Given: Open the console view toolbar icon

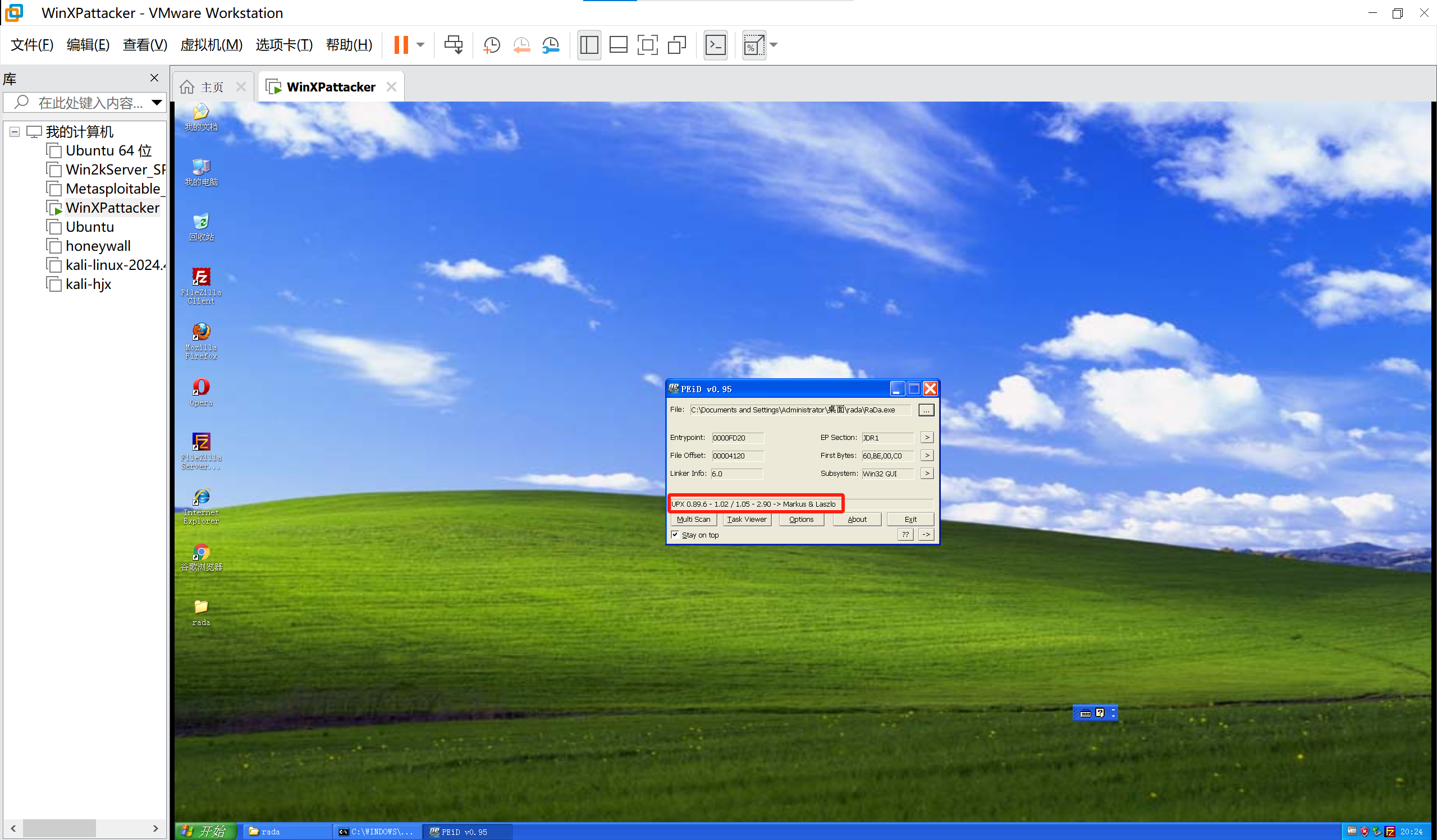Looking at the screenshot, I should point(716,44).
